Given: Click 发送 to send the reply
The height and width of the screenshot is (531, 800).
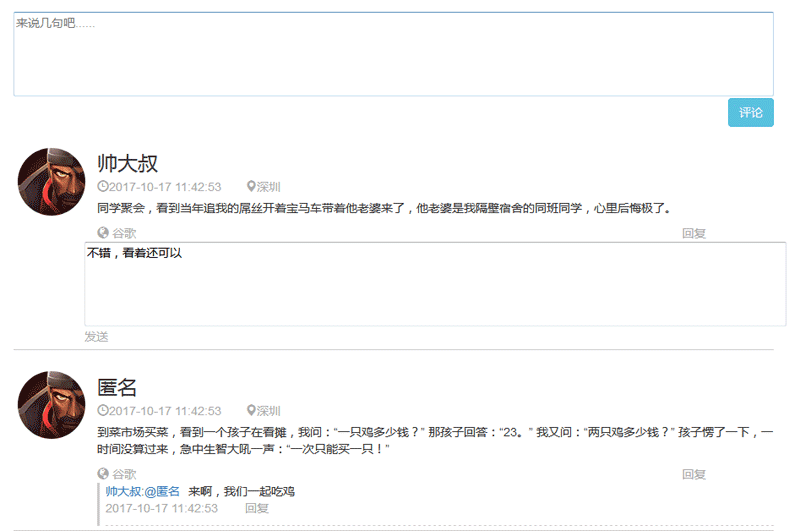Looking at the screenshot, I should (96, 337).
